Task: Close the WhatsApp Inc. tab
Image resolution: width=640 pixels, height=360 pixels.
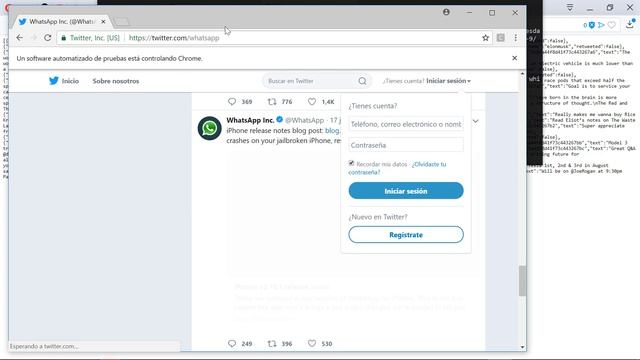Action: point(103,21)
